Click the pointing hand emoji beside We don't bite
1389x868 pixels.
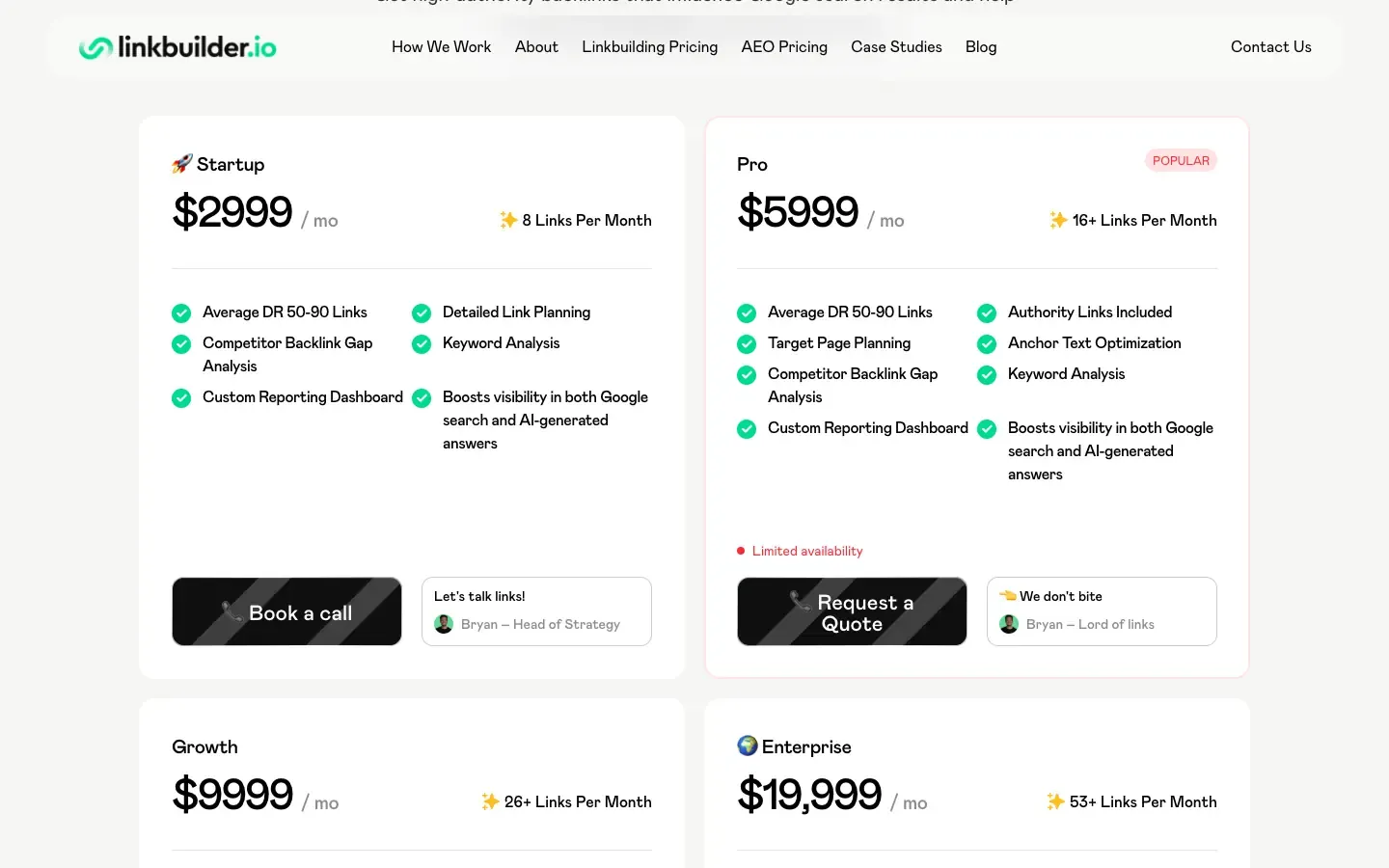coord(1008,596)
